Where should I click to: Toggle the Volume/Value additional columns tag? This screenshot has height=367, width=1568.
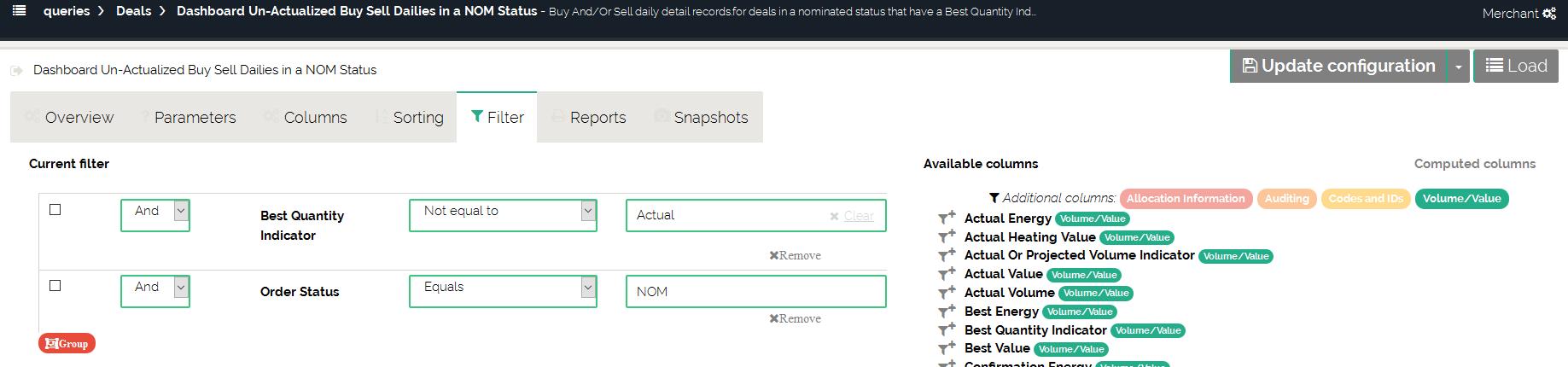click(1461, 199)
